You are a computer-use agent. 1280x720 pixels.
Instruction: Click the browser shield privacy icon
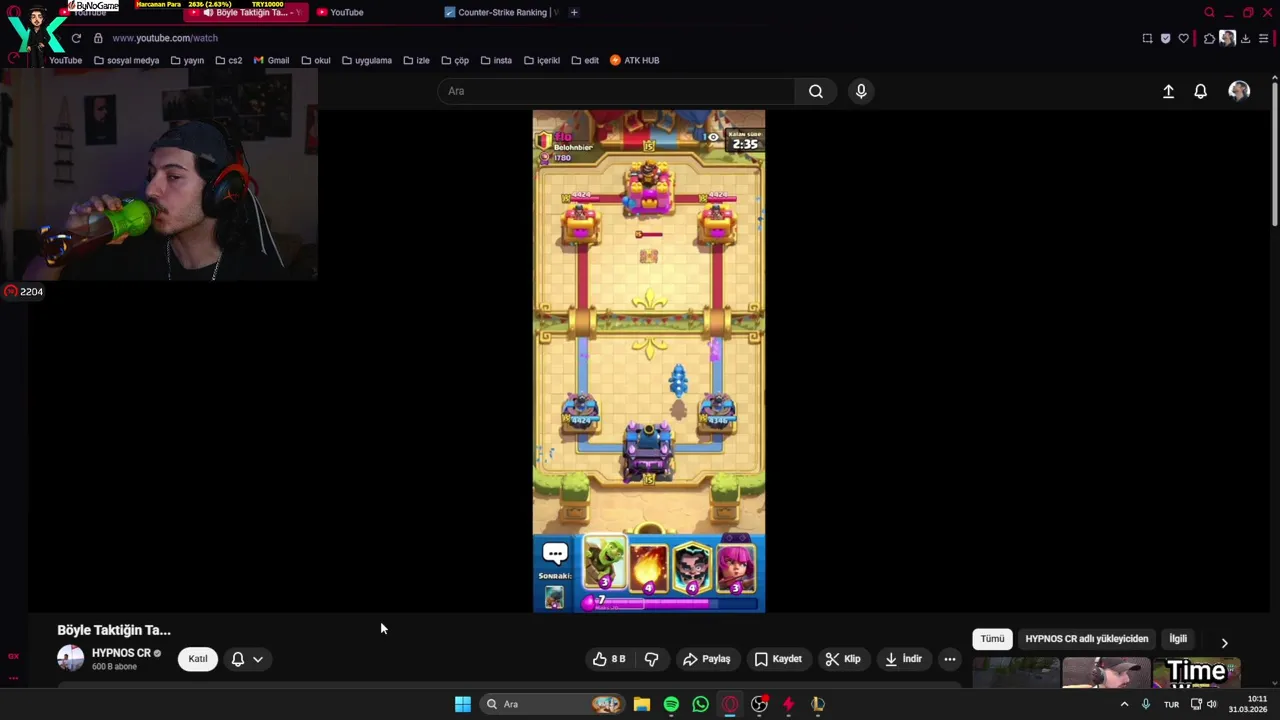click(1165, 38)
